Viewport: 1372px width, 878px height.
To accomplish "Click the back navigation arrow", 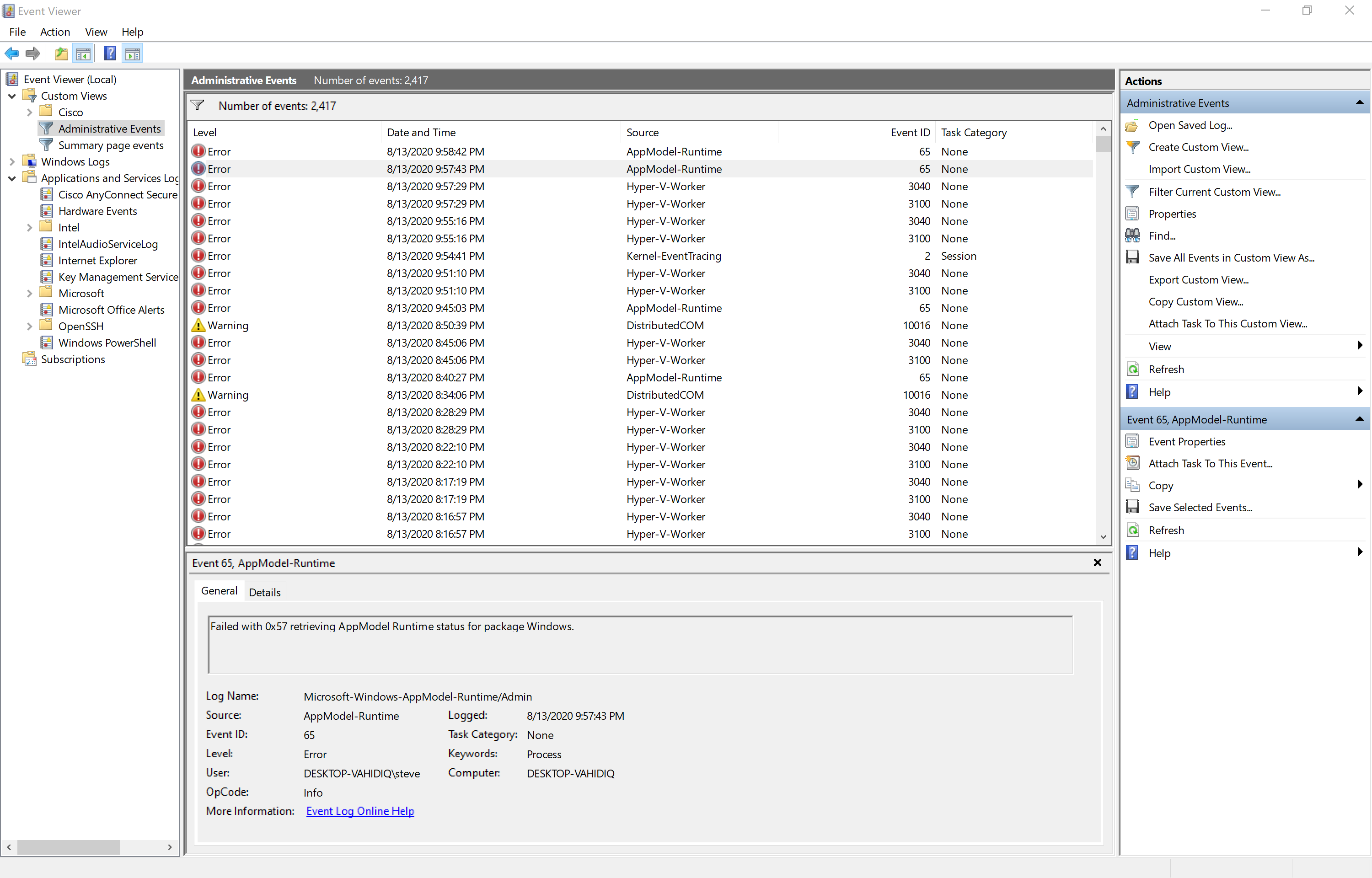I will click(11, 53).
